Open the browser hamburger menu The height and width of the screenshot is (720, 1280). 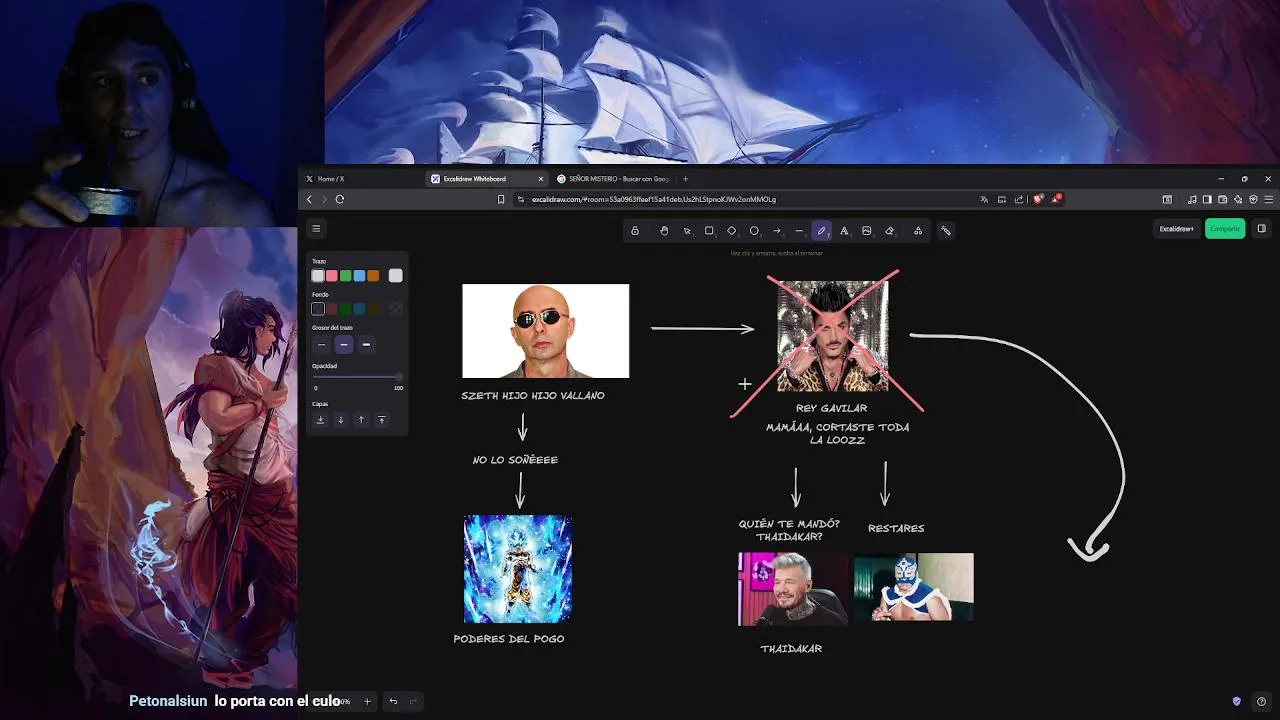coord(1270,199)
